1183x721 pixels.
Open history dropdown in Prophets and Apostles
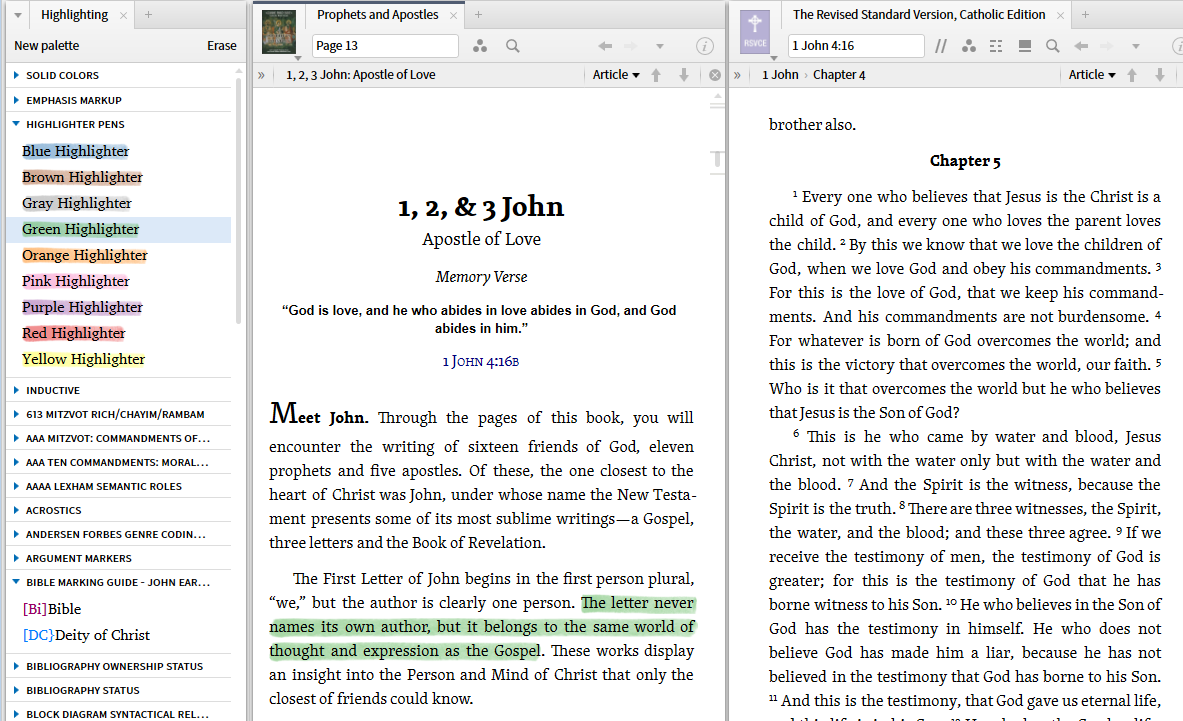[x=660, y=47]
